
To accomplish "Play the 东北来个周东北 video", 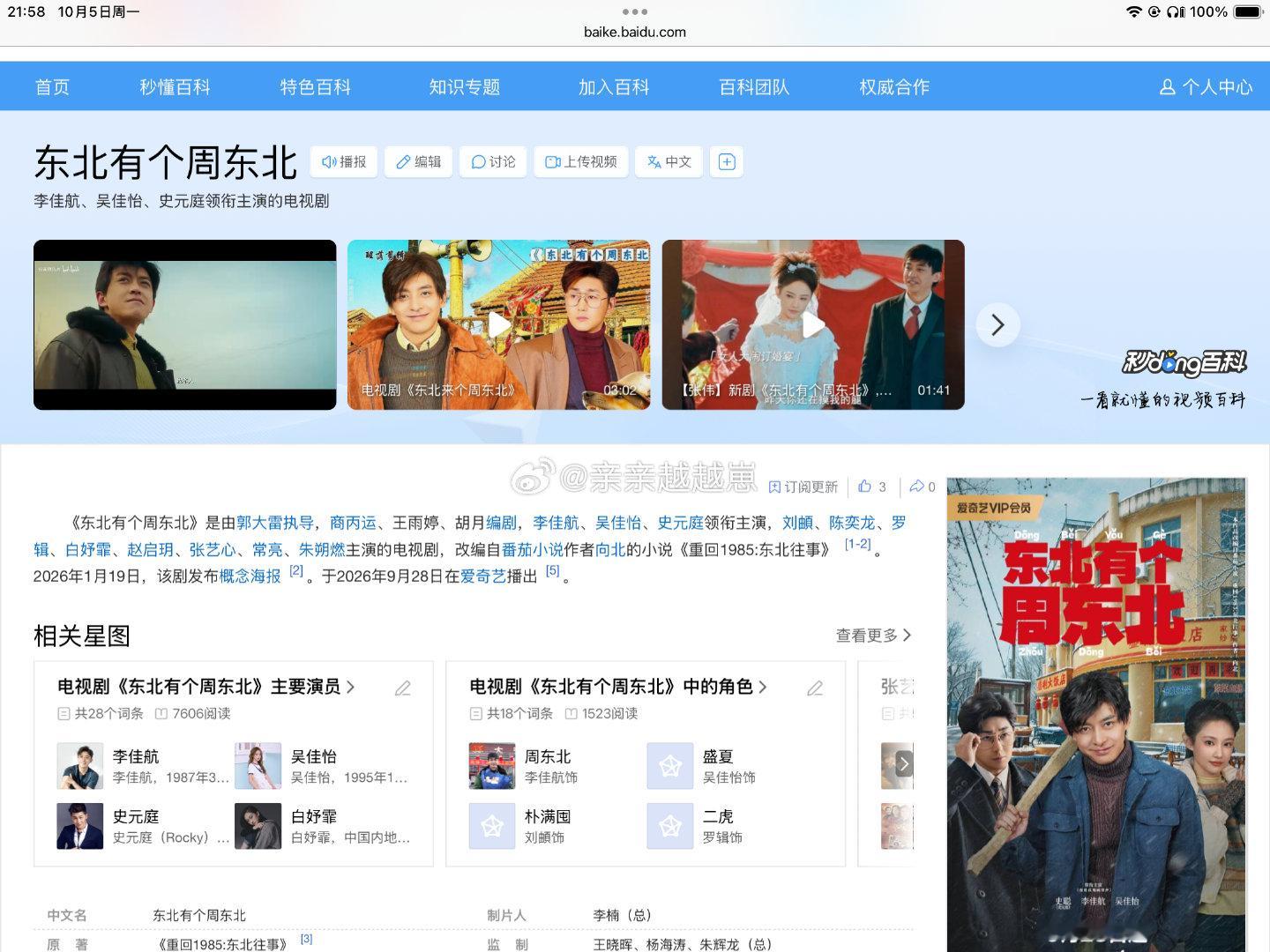I will (499, 324).
